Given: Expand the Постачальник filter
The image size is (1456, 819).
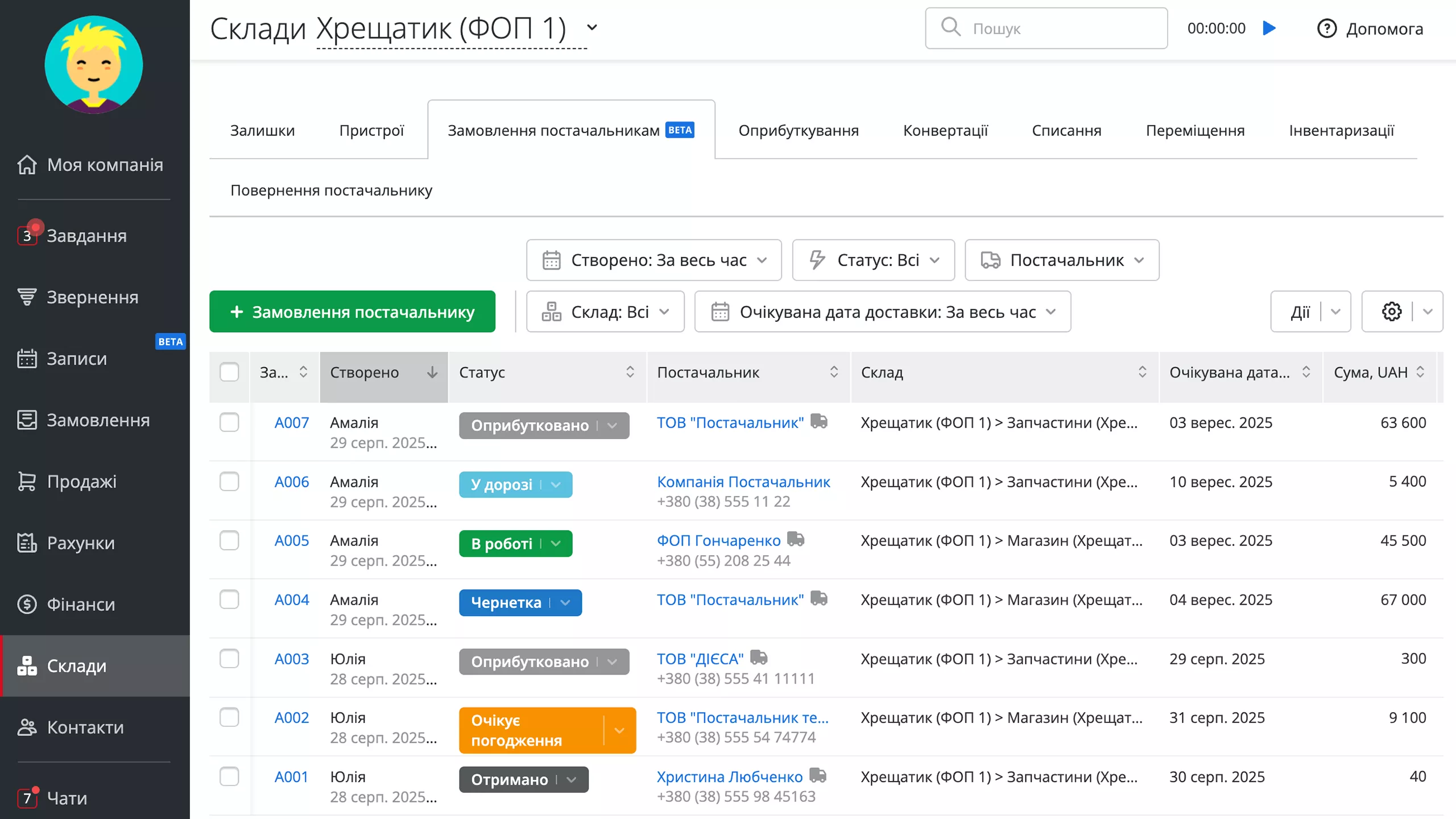Looking at the screenshot, I should tap(1061, 260).
